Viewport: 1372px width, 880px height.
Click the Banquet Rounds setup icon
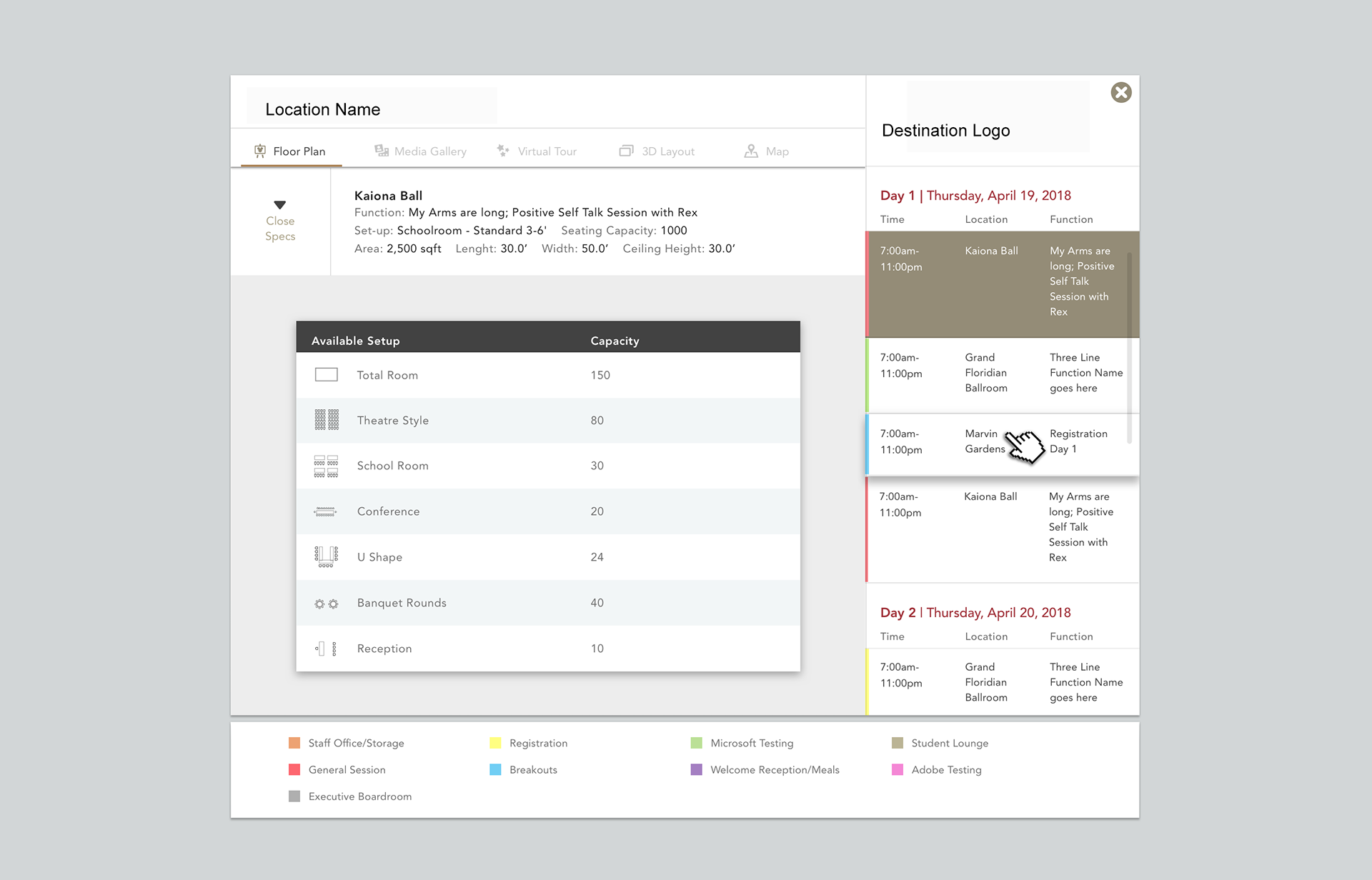click(x=327, y=604)
